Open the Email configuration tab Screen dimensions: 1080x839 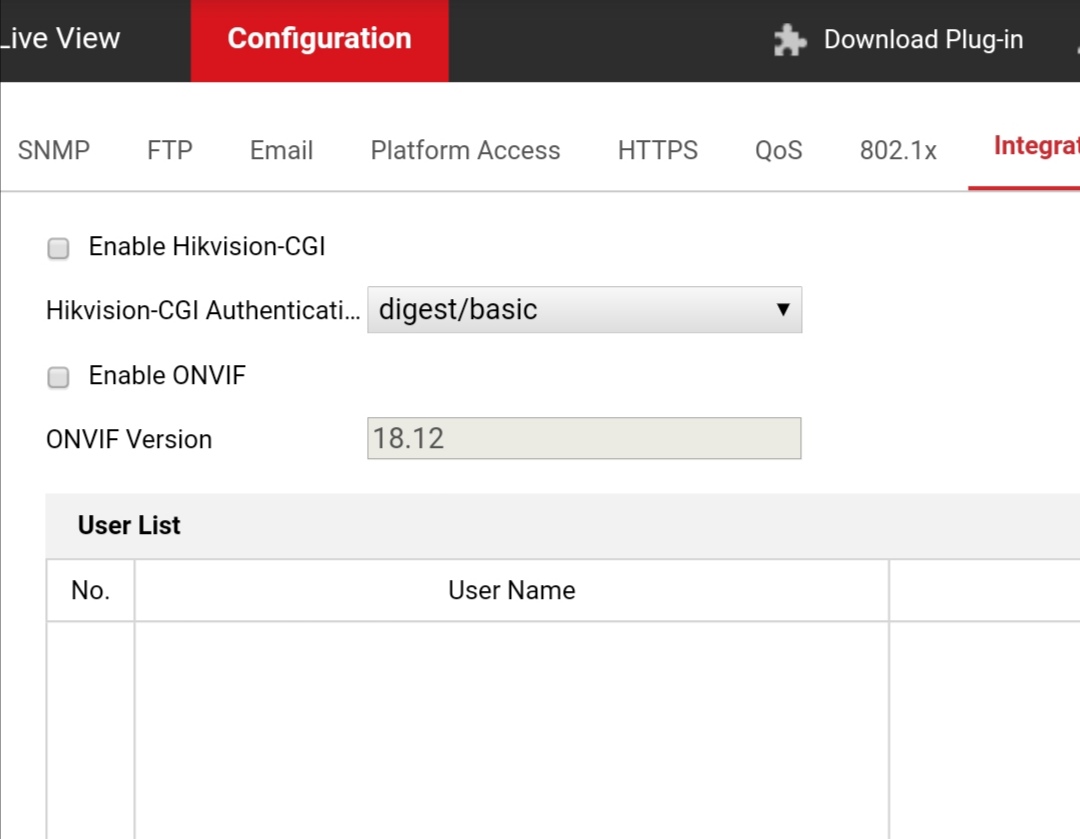[280, 150]
